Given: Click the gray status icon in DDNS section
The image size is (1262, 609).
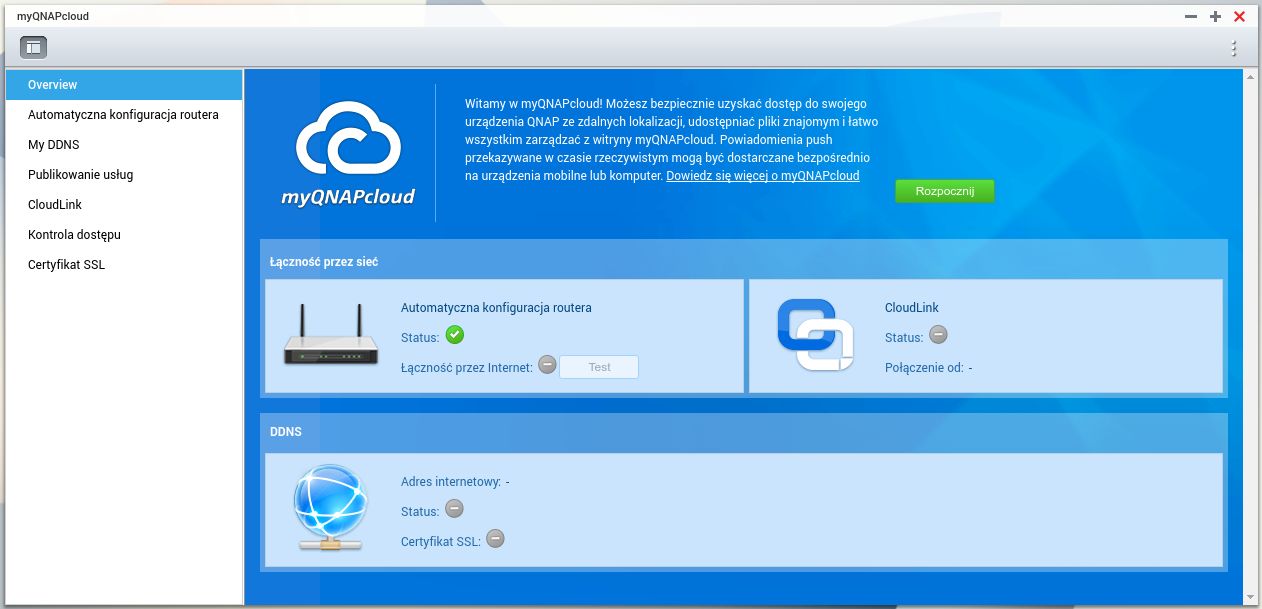Looking at the screenshot, I should (x=454, y=509).
